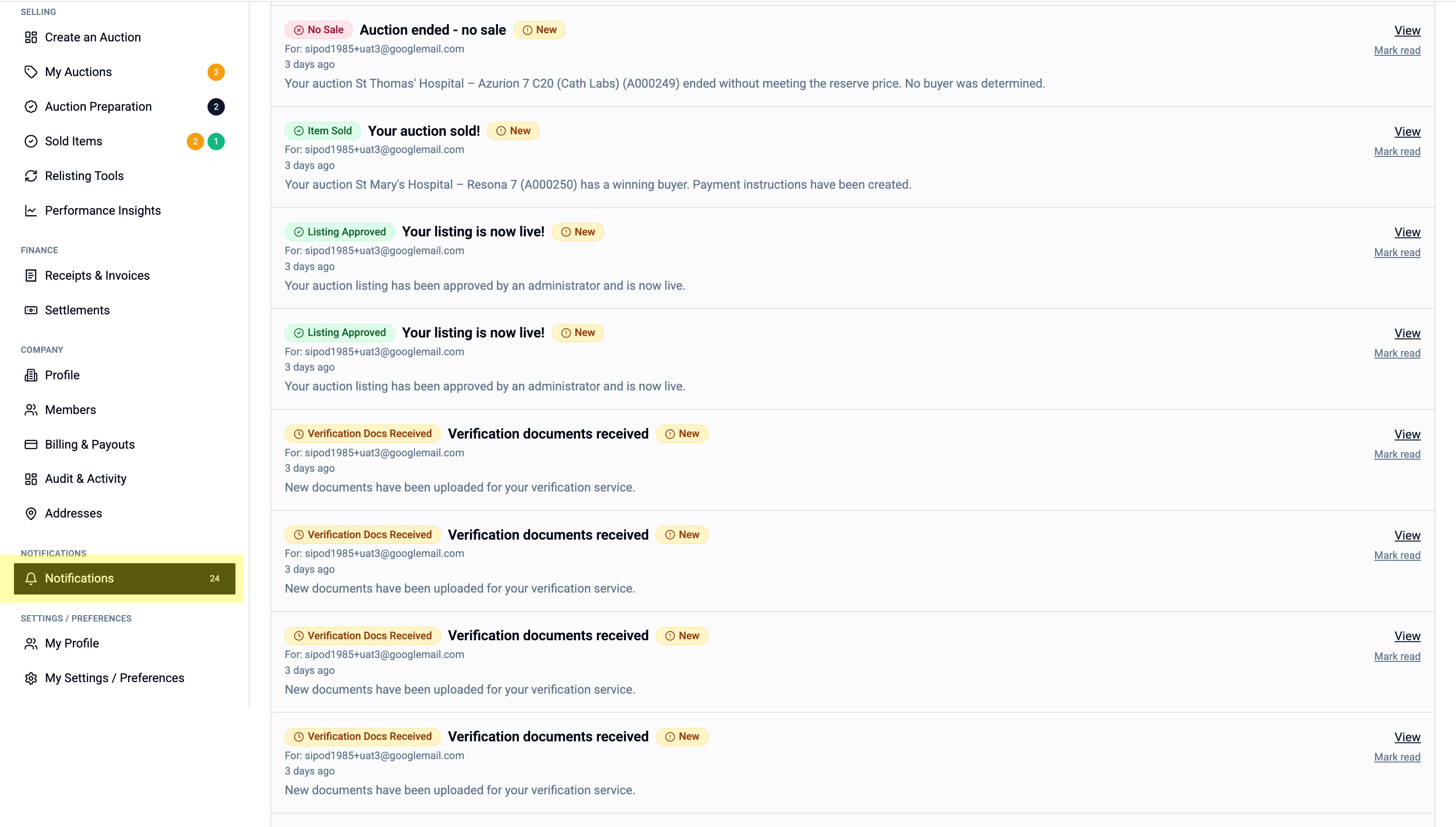Open Billing & Payouts page
Viewport: 1456px width, 827px height.
point(90,444)
